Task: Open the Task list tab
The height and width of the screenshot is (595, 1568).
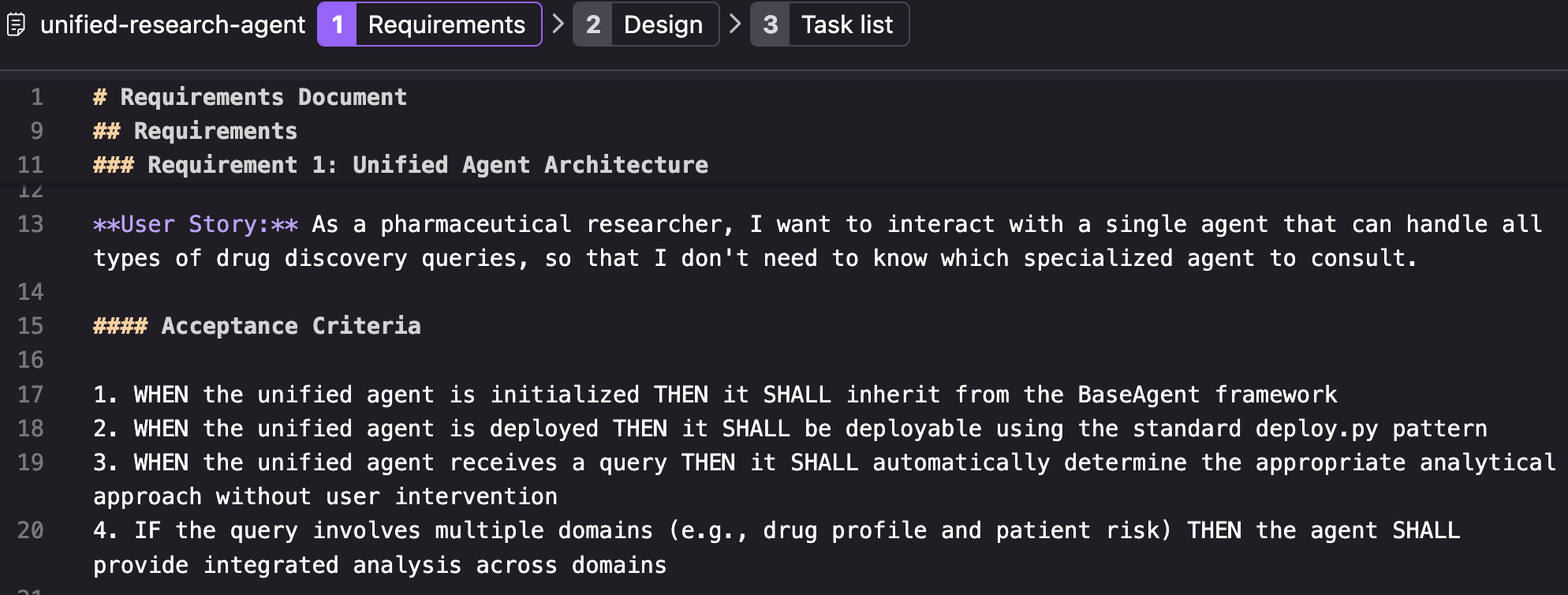Action: coord(847,24)
